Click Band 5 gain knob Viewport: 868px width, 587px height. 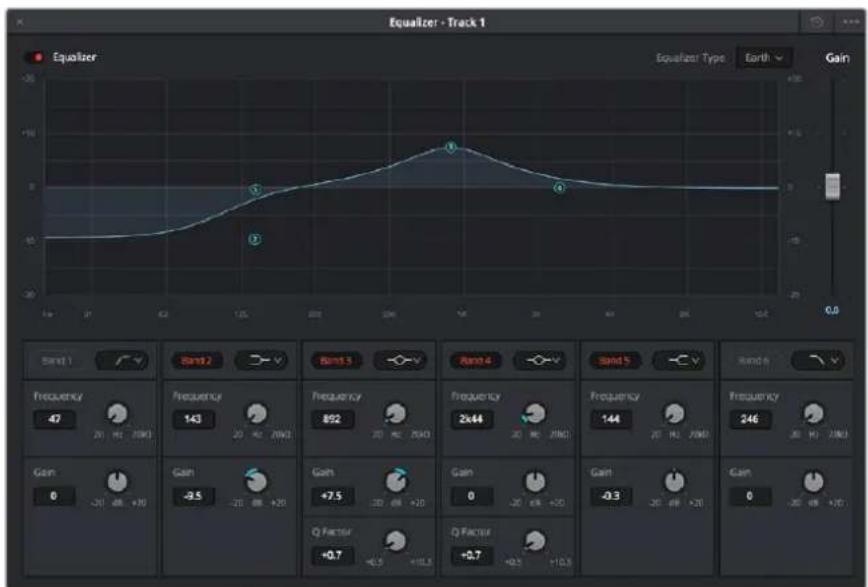[x=674, y=482]
